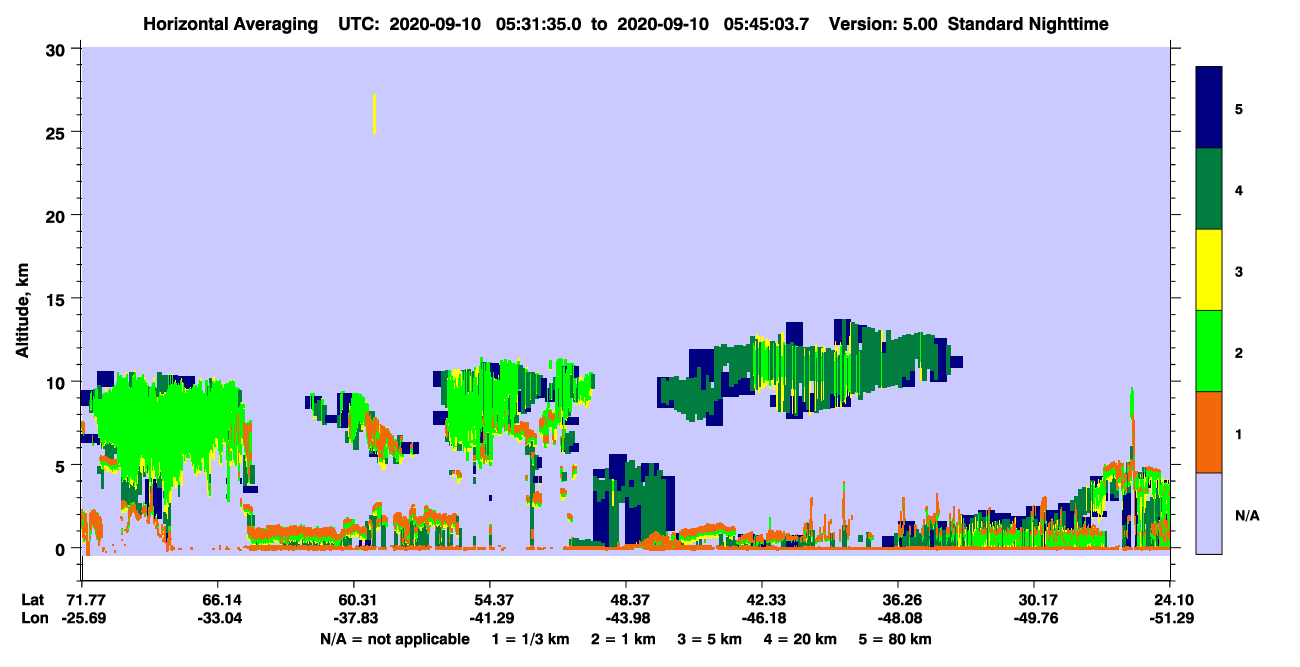Click the thin yellow streak near 26 km altitude
The width and height of the screenshot is (1300, 667).
tap(374, 113)
